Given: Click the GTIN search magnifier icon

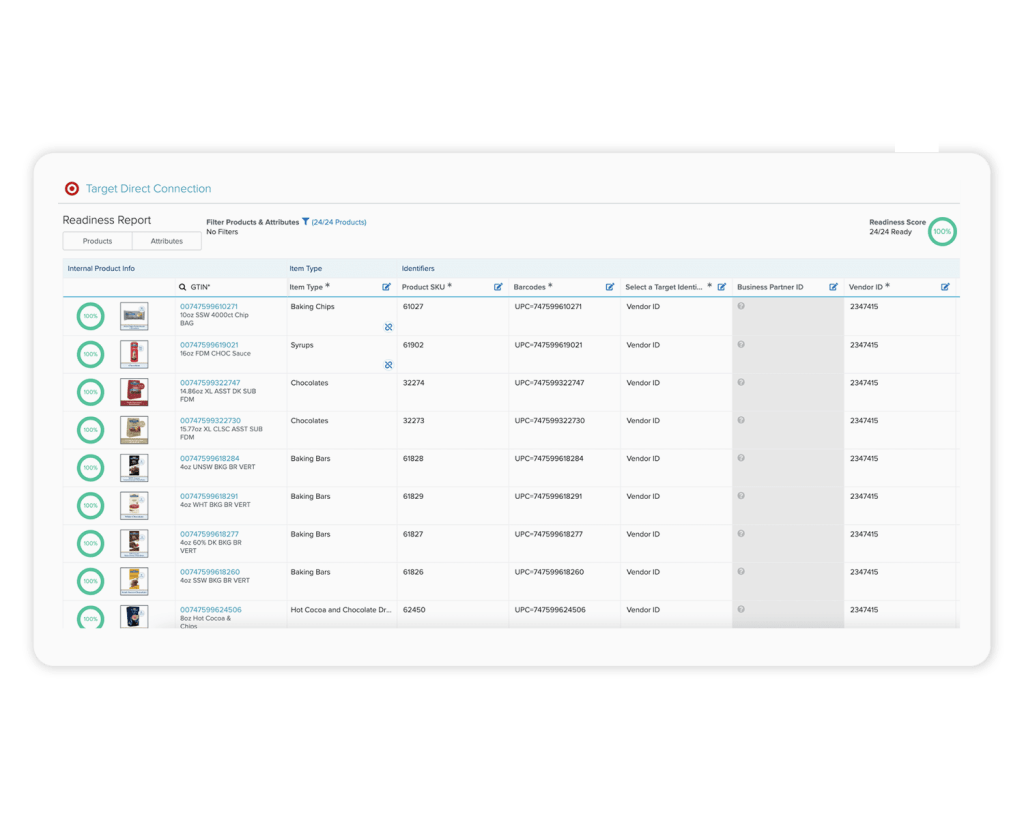Looking at the screenshot, I should (183, 287).
